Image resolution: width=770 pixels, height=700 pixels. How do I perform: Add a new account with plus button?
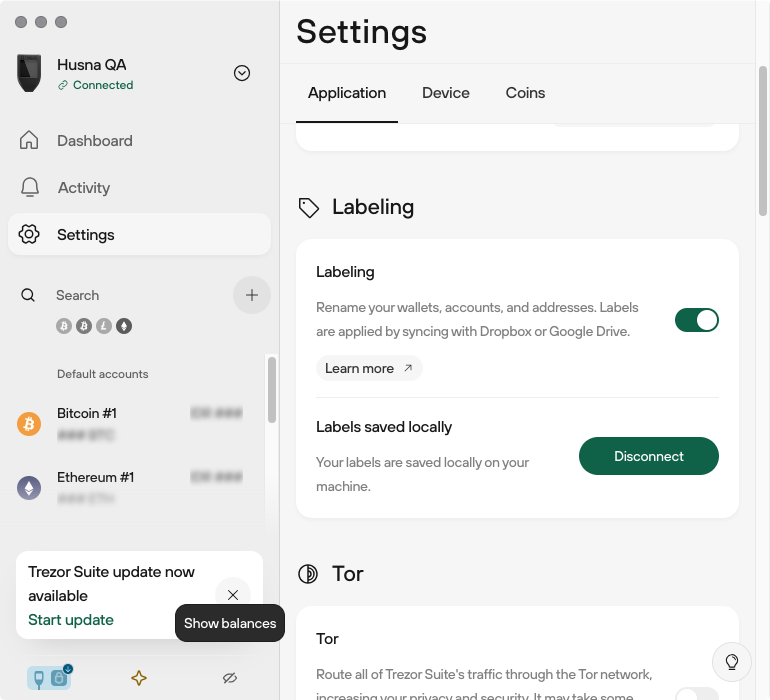[252, 295]
